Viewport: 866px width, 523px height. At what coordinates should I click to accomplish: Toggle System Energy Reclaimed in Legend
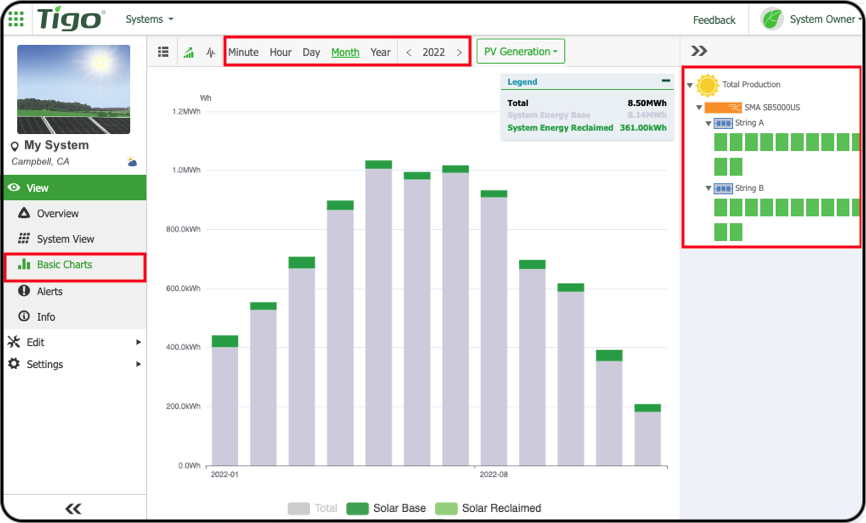[x=587, y=128]
